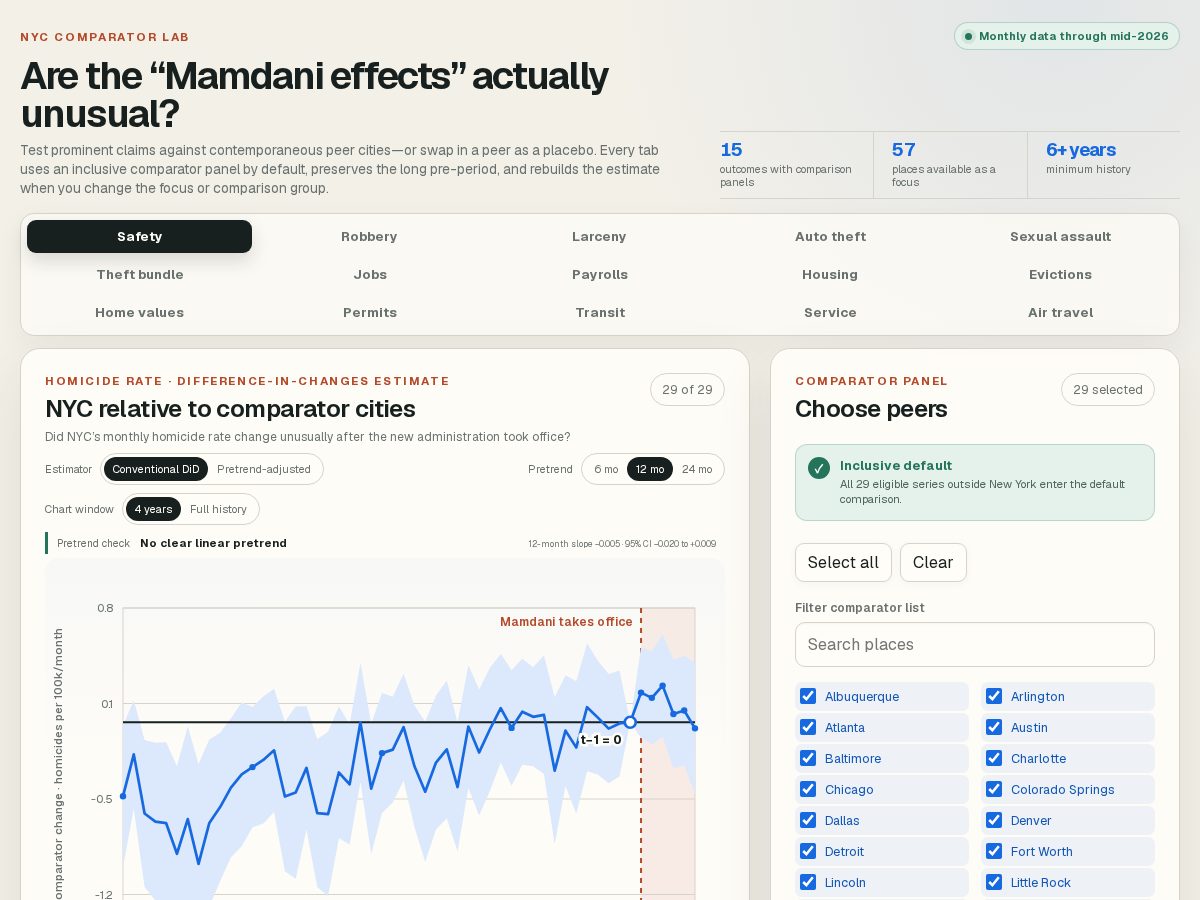Open the Jobs tab
1200x900 pixels.
click(369, 275)
